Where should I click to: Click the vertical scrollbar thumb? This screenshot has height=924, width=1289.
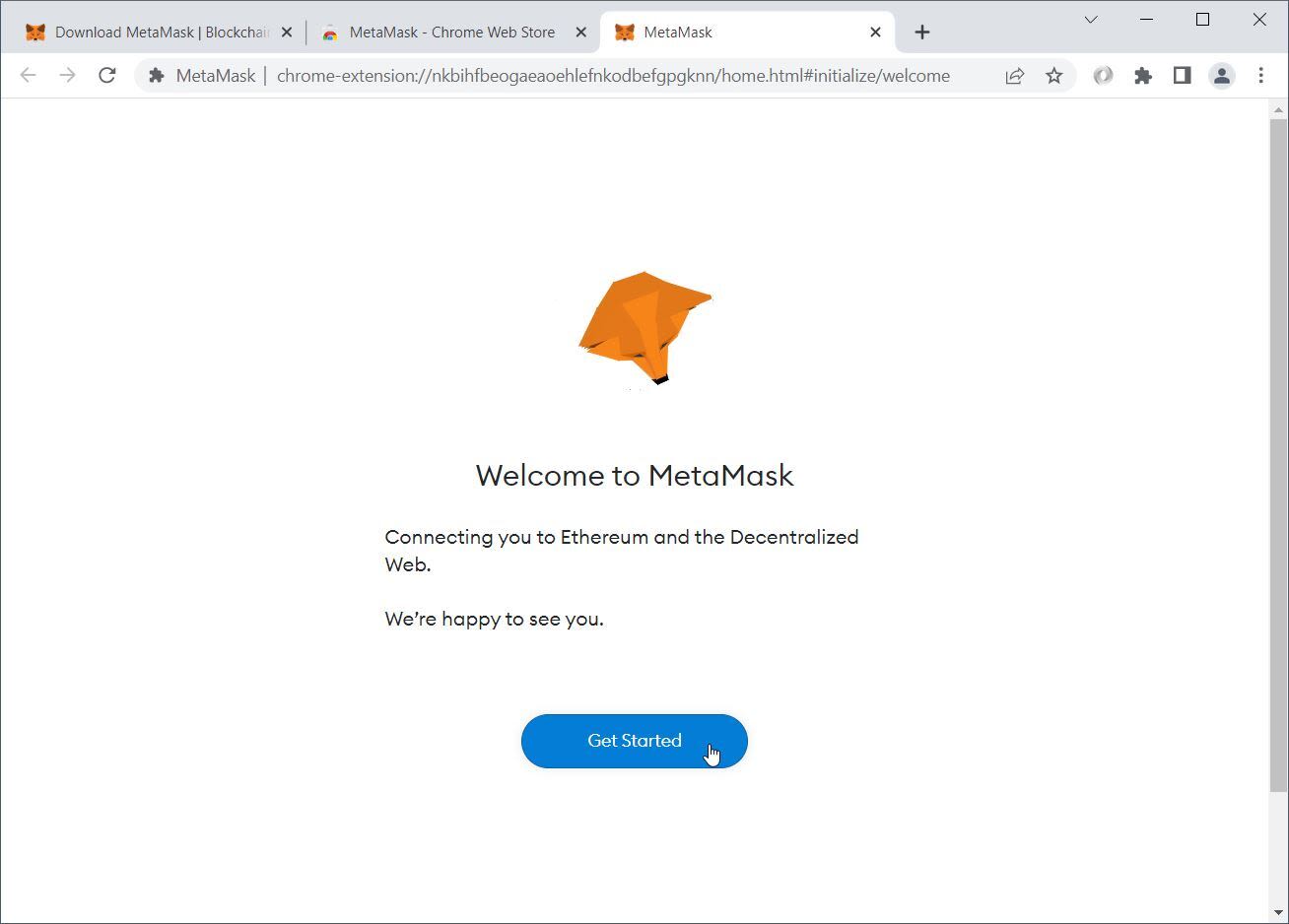1278,453
